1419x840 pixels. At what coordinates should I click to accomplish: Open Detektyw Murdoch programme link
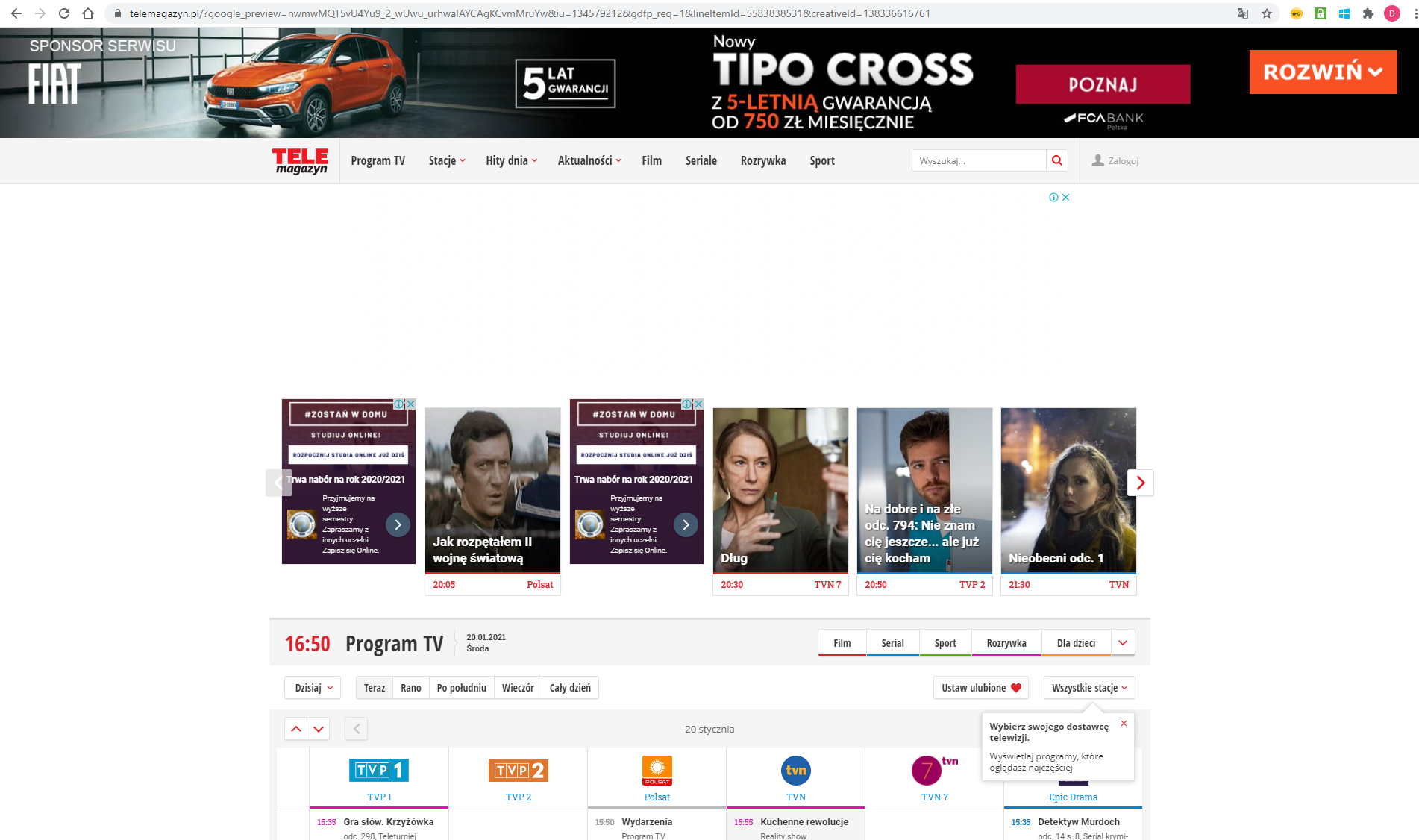[x=1079, y=822]
